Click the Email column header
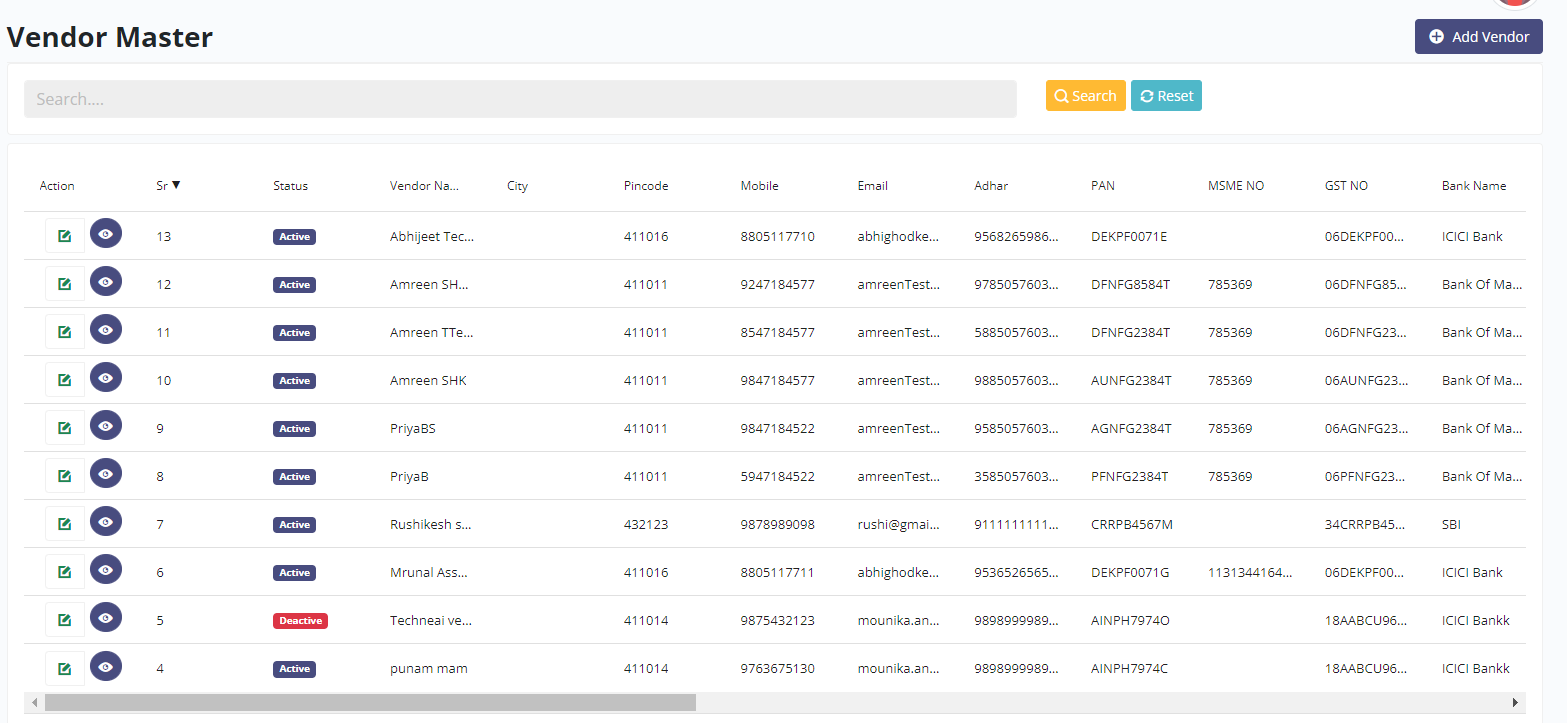 pyautogui.click(x=872, y=186)
